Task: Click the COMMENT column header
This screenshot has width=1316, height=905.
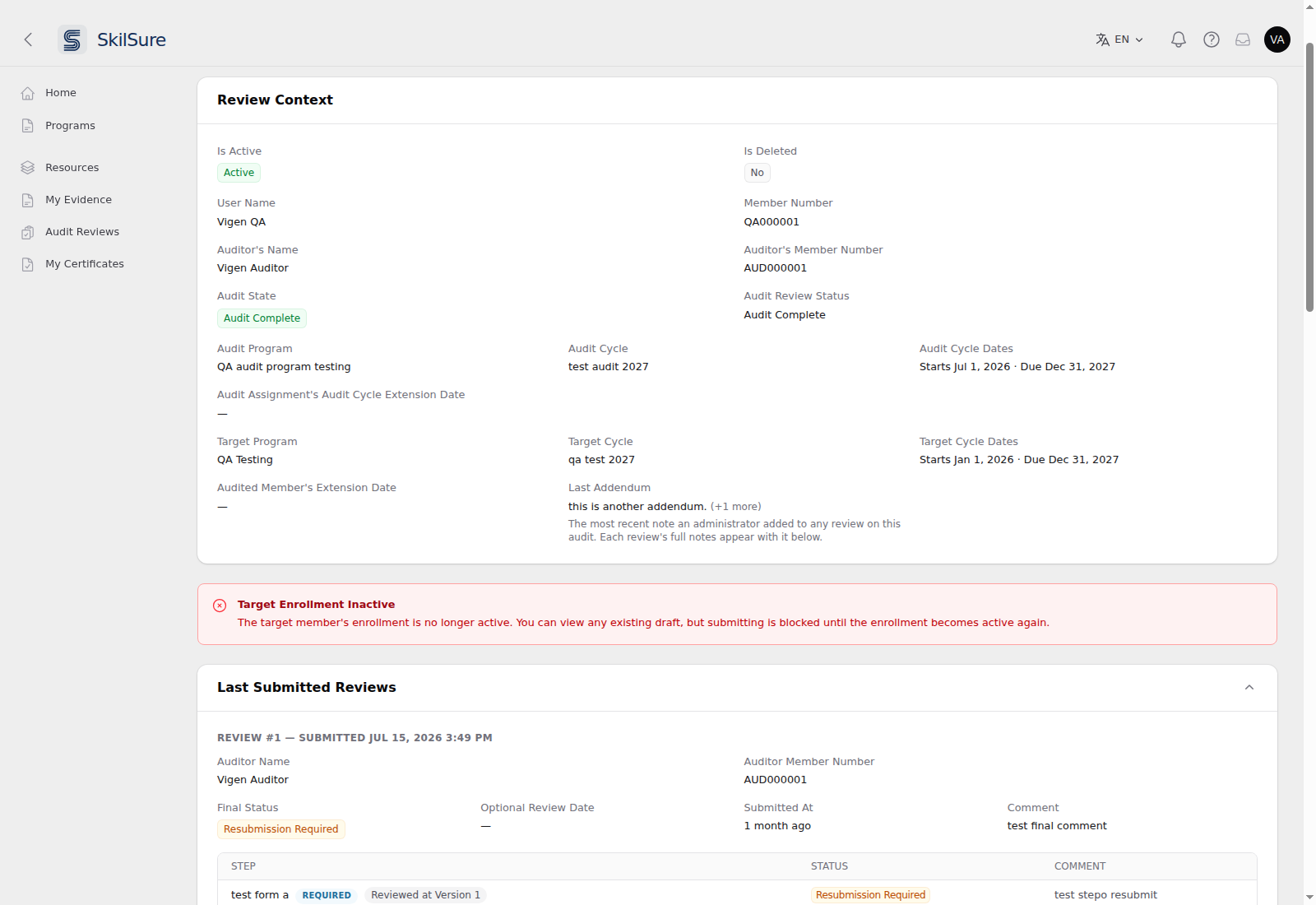Action: pyautogui.click(x=1080, y=866)
